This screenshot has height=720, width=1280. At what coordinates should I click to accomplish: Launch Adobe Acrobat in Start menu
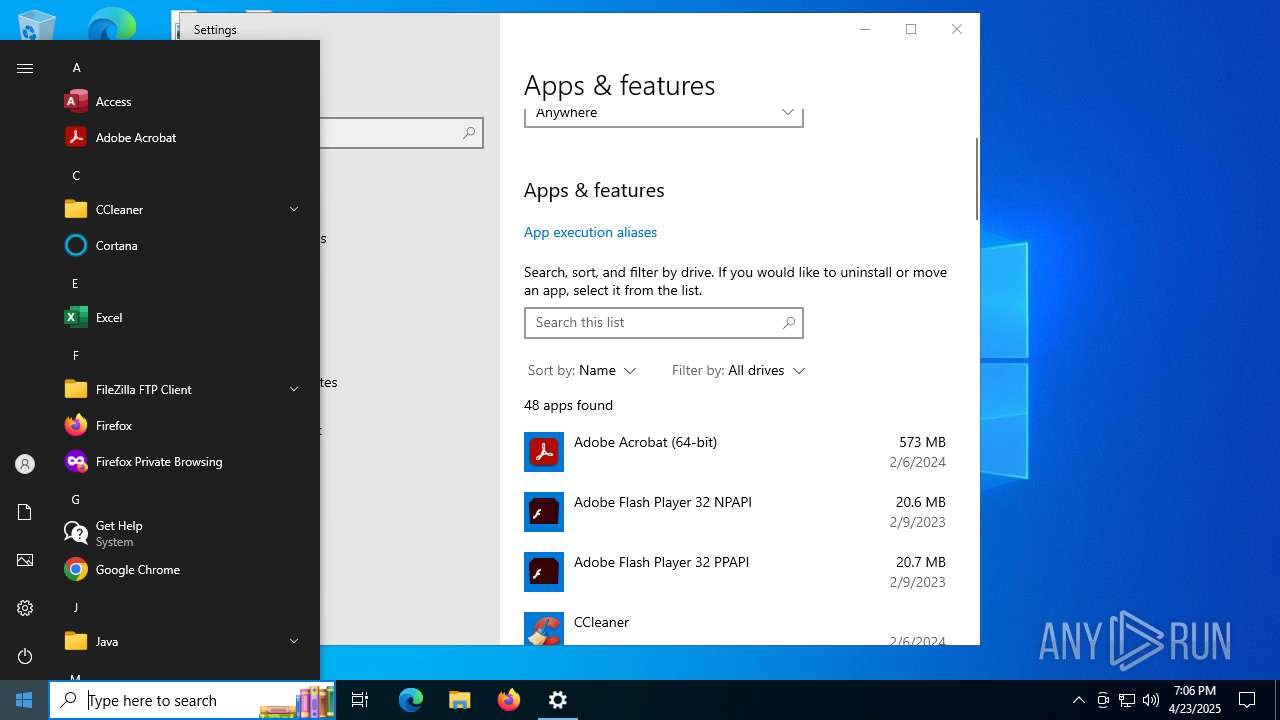coord(182,137)
